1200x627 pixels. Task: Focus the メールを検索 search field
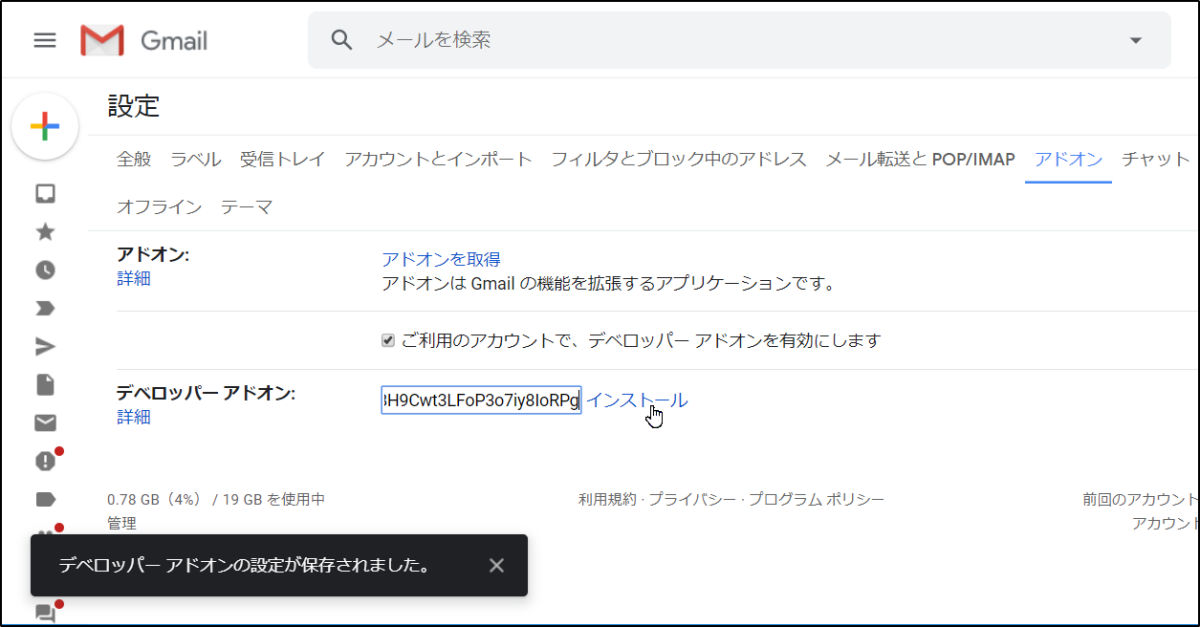(740, 40)
